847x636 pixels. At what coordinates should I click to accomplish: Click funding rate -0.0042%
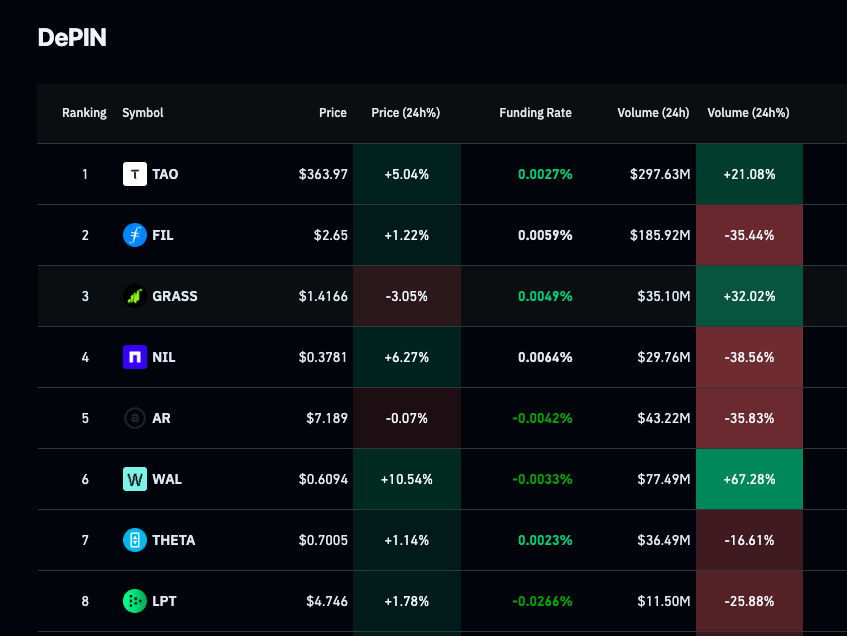tap(542, 418)
